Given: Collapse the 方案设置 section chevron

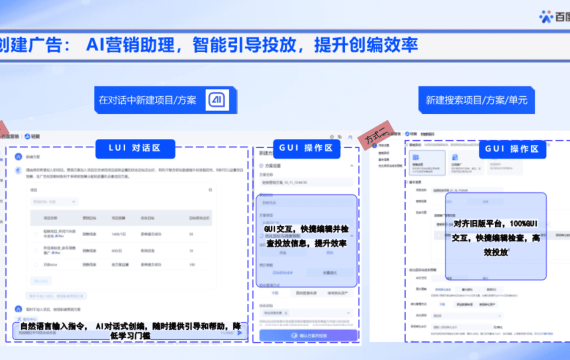Looking at the screenshot, I should [352, 166].
